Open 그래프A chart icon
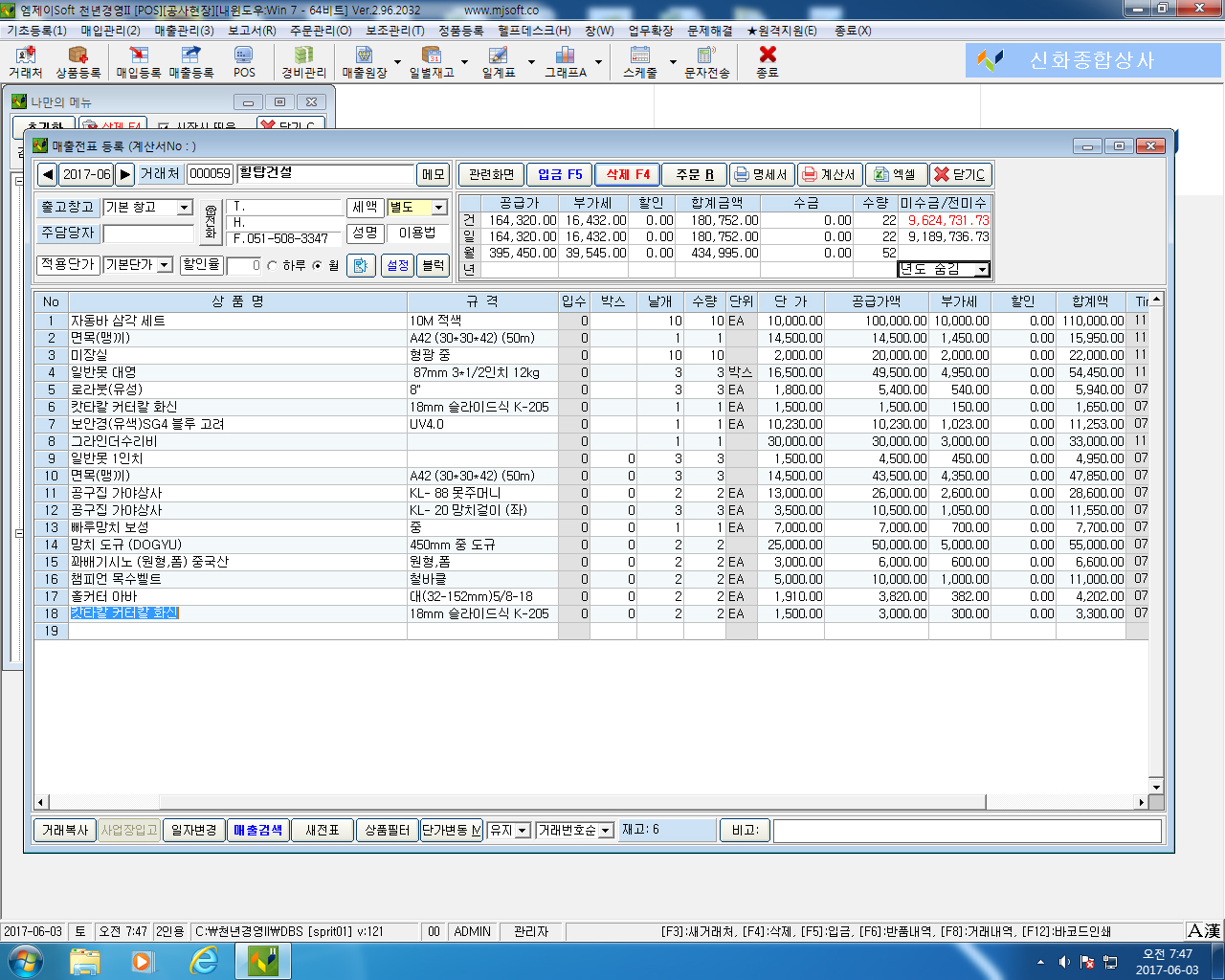The width and height of the screenshot is (1225, 980). pyautogui.click(x=566, y=62)
